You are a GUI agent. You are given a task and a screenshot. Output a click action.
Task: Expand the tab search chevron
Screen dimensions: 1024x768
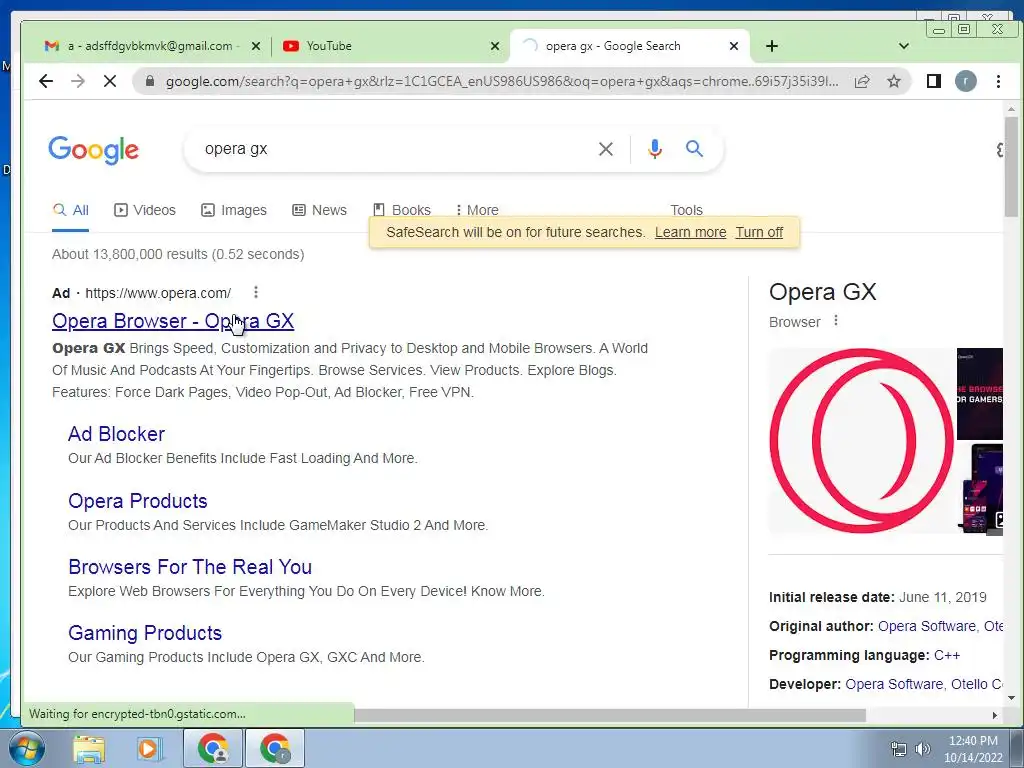click(904, 46)
